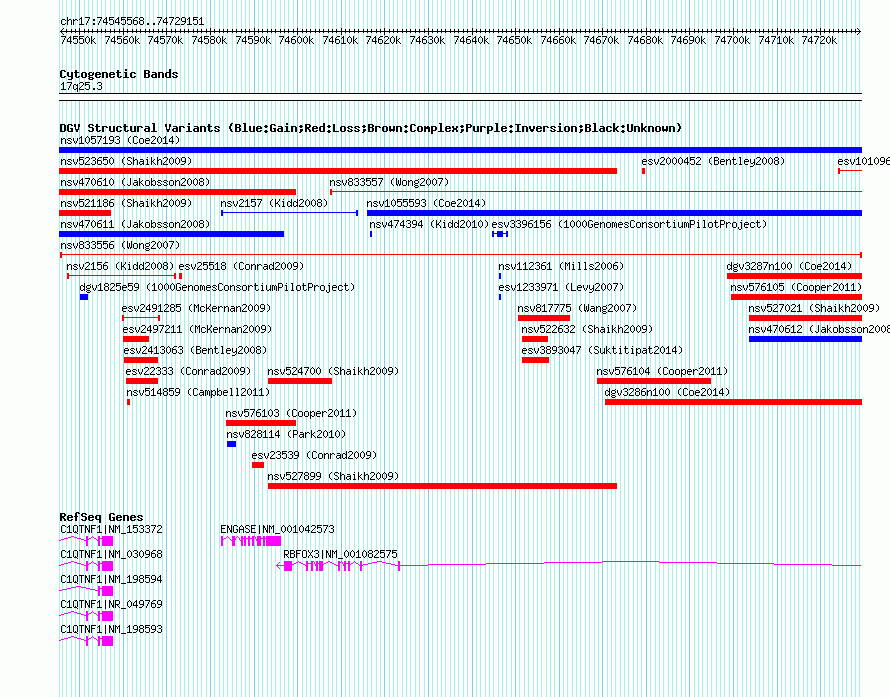Viewport: 890px width, 697px height.
Task: Click the chr17:74545568..74729151 region label
Action: [x=132, y=22]
